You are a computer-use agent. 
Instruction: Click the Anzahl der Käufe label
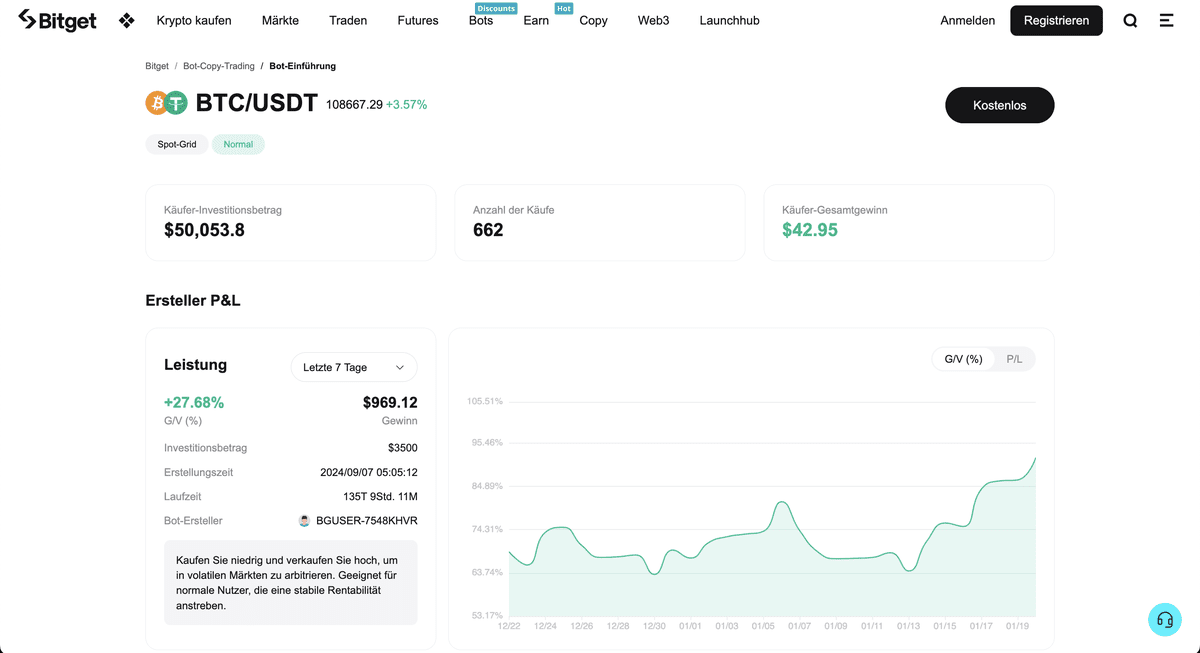pyautogui.click(x=514, y=210)
